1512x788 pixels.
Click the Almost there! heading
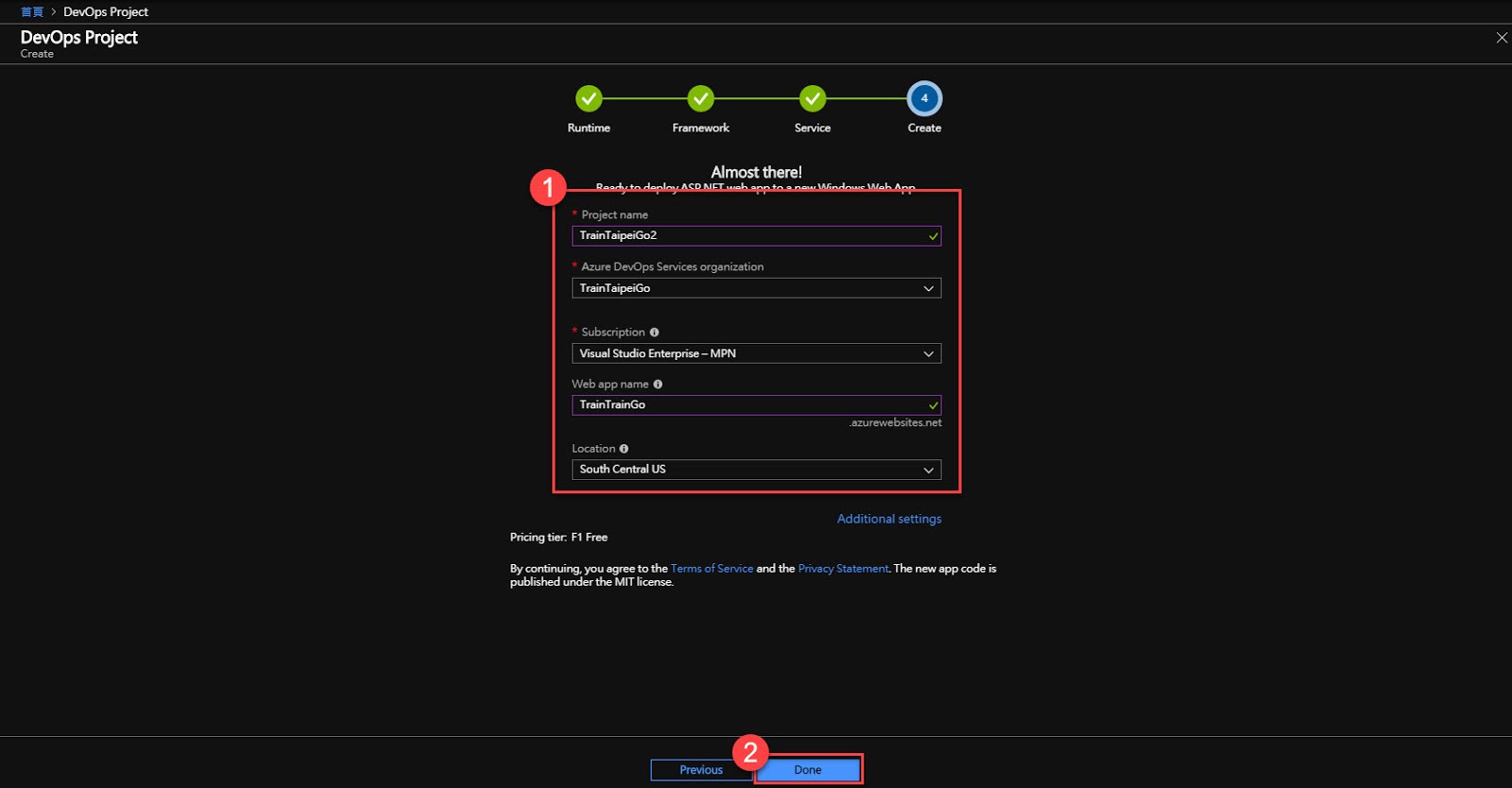tap(756, 172)
